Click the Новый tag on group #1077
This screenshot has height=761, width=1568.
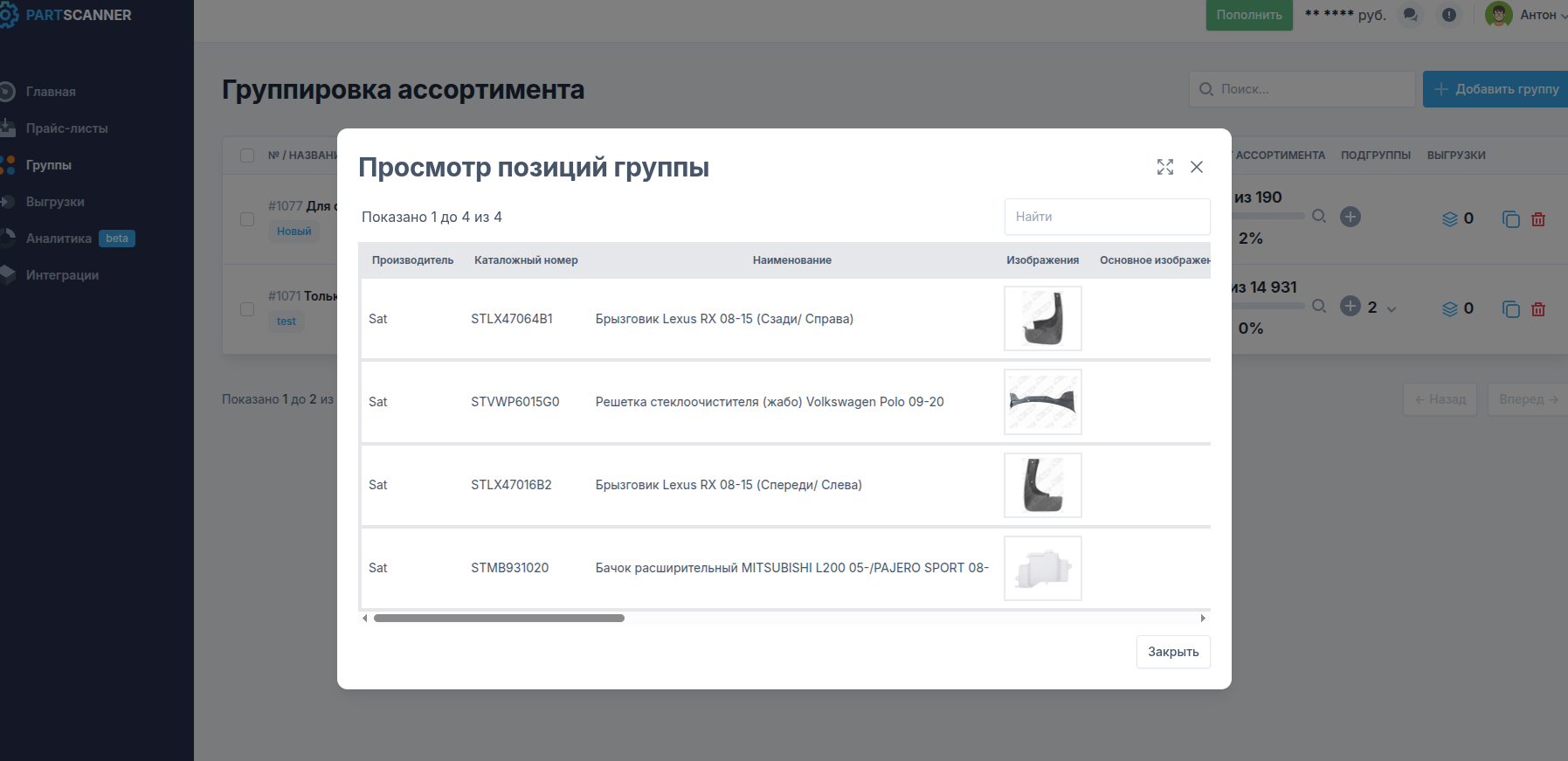pyautogui.click(x=294, y=232)
